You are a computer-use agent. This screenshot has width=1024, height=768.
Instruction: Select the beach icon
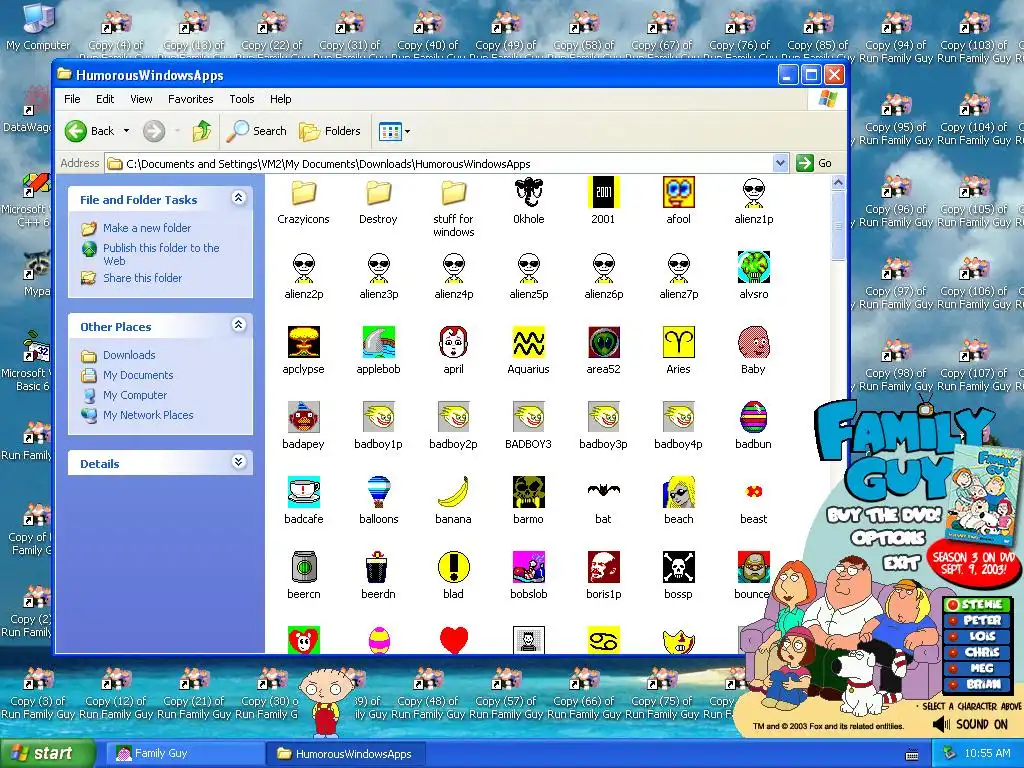679,492
